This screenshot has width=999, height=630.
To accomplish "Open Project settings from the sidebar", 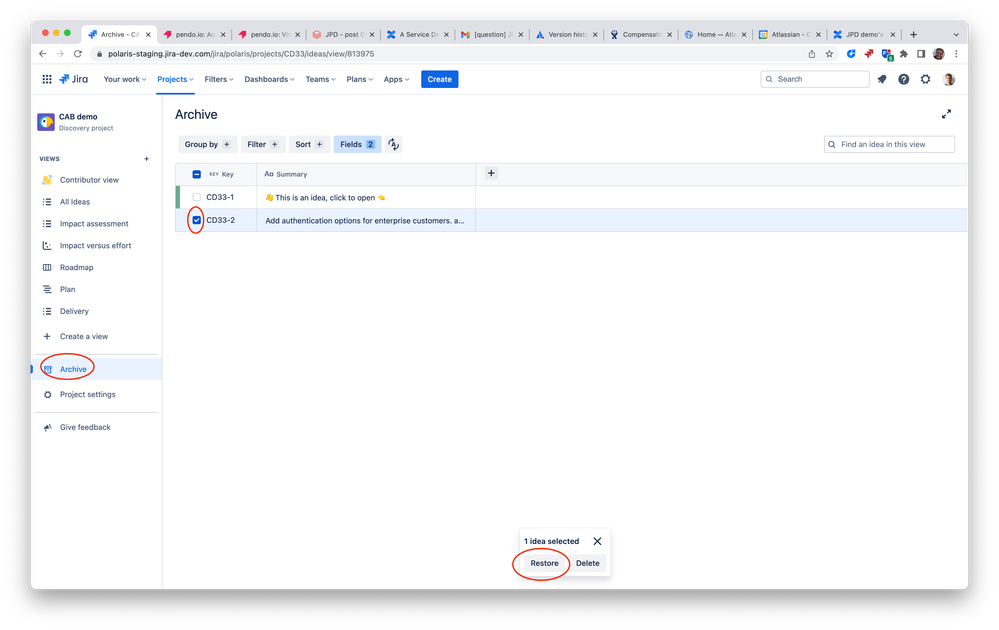I will click(88, 395).
